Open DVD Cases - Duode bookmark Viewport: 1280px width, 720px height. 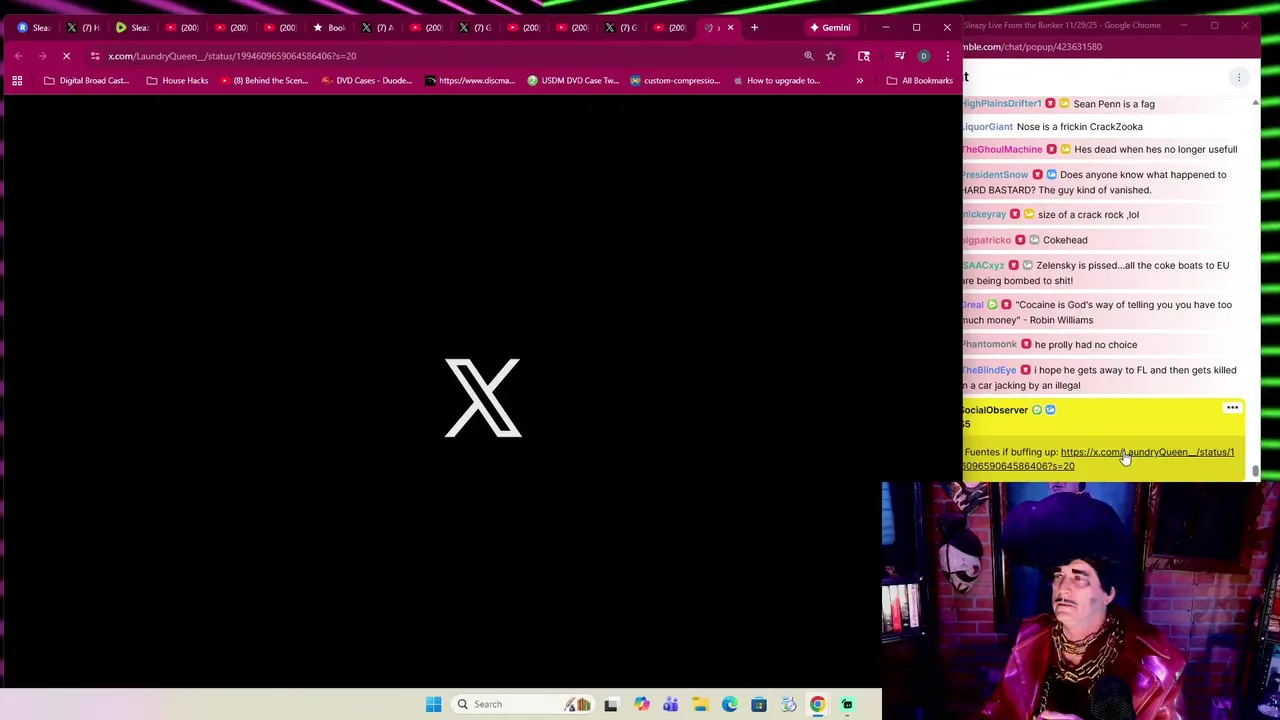click(x=367, y=80)
